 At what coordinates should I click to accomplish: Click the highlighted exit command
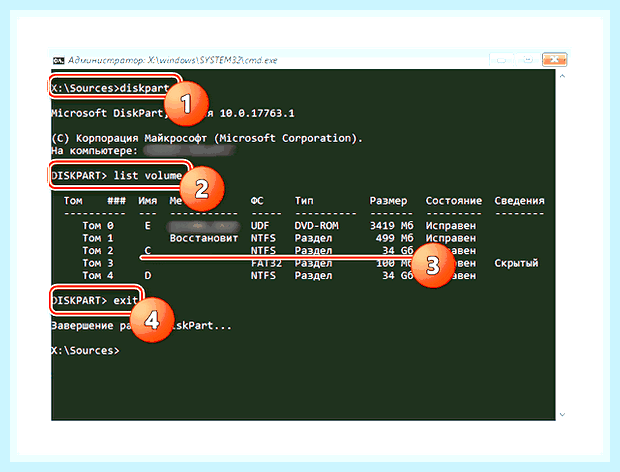point(94,300)
